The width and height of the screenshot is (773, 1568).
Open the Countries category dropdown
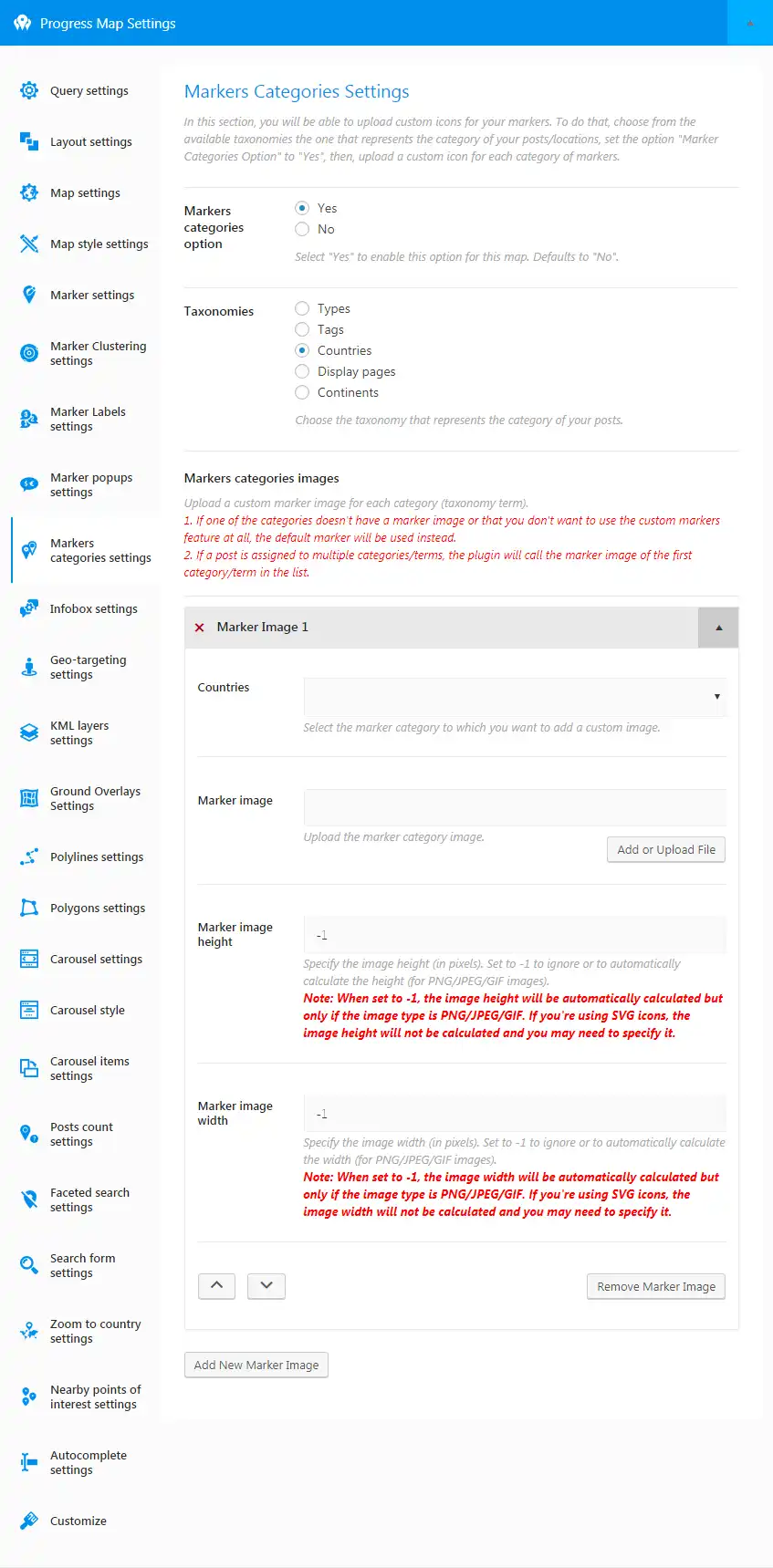pyautogui.click(x=514, y=697)
